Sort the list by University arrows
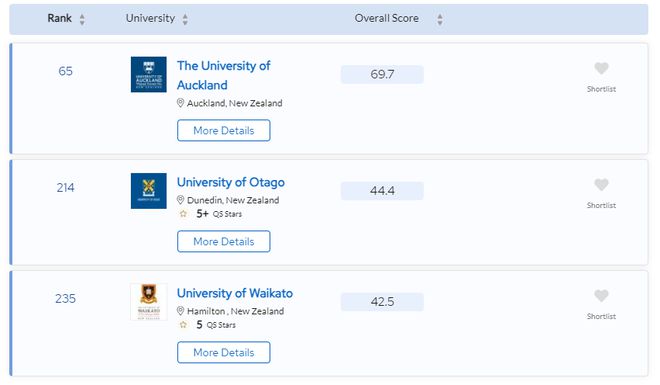The width and height of the screenshot is (660, 385). pyautogui.click(x=185, y=19)
